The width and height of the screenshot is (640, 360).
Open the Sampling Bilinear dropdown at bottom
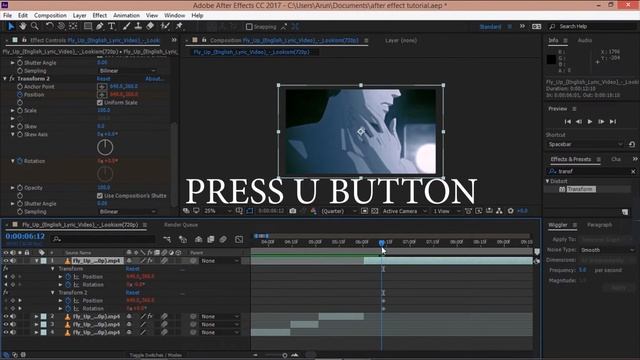coord(127,212)
